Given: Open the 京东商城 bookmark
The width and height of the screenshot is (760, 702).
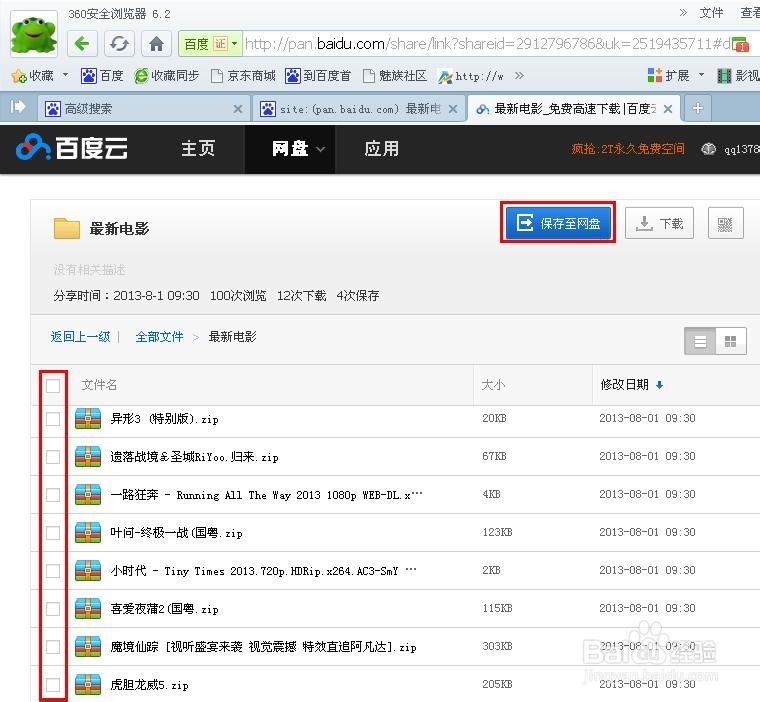Looking at the screenshot, I should point(243,76).
